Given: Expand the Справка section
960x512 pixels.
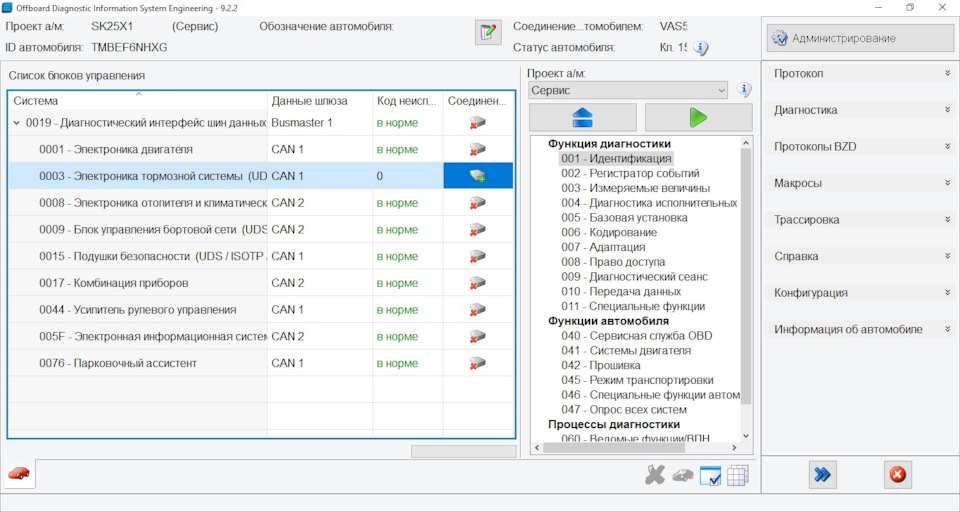Looking at the screenshot, I should [x=860, y=256].
